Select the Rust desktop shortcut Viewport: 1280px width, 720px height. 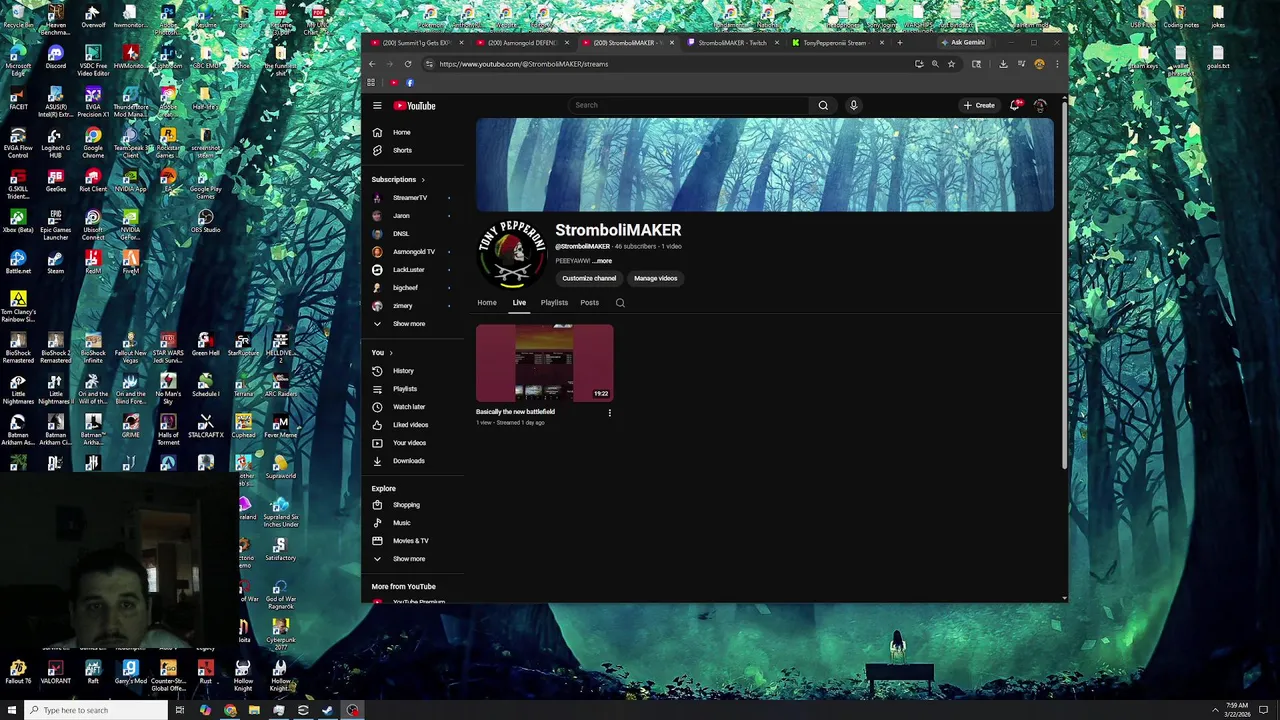pyautogui.click(x=205, y=672)
